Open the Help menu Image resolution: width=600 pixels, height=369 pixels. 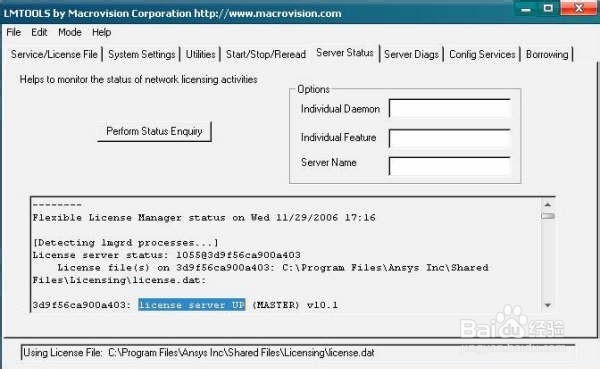point(101,32)
